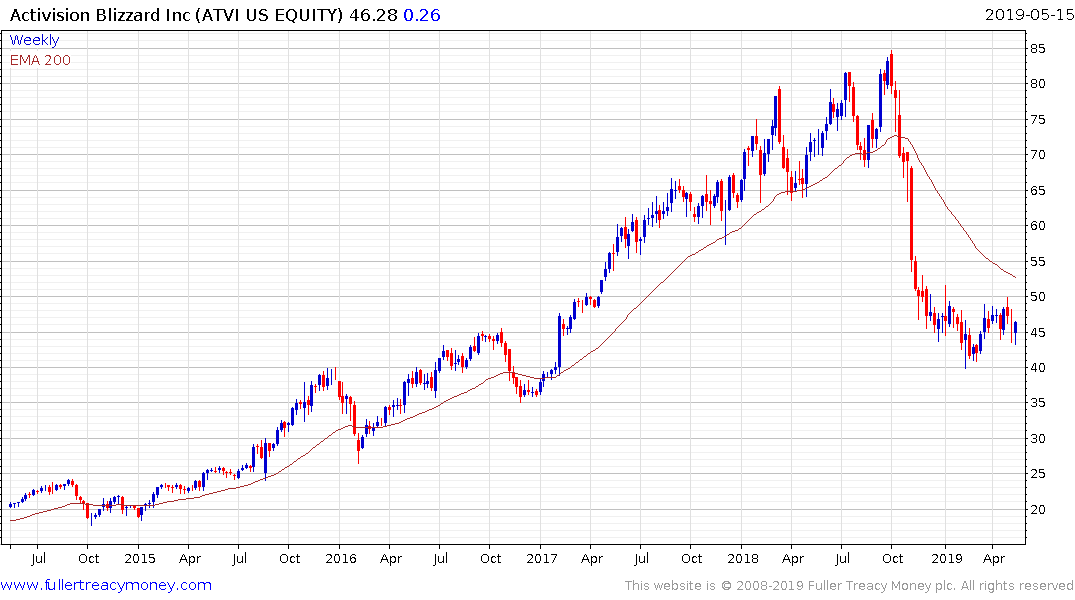Click the price change value 0.26
This screenshot has height=600, width=1075.
(422, 14)
